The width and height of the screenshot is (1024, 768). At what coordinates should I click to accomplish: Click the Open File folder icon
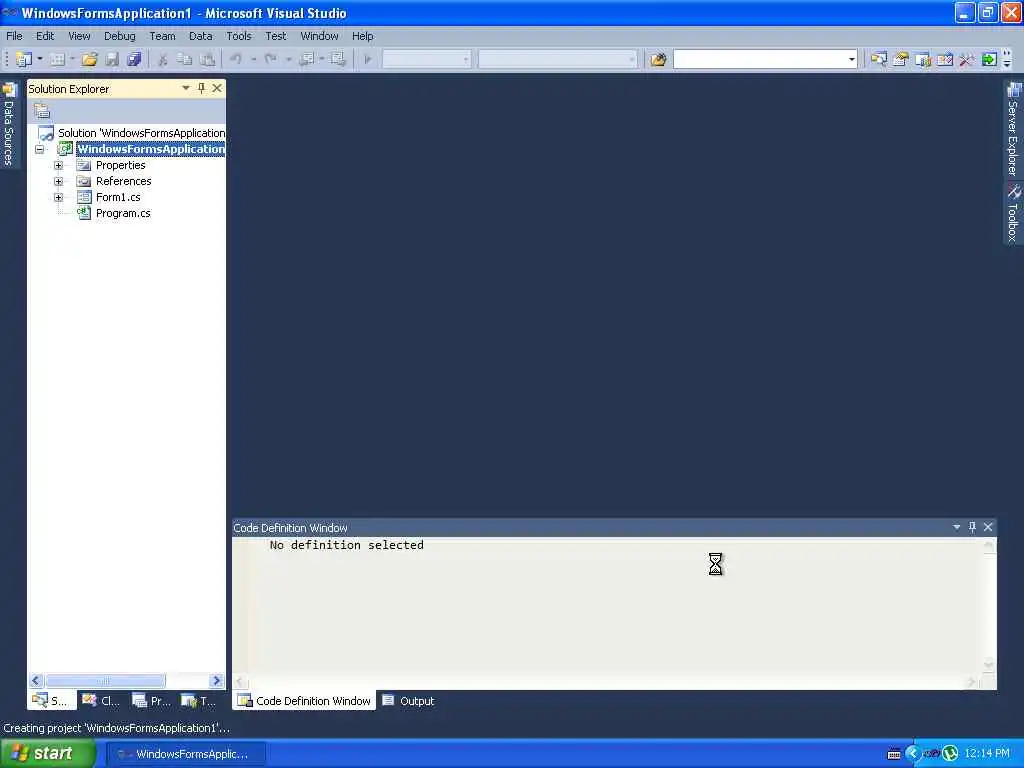[89, 59]
